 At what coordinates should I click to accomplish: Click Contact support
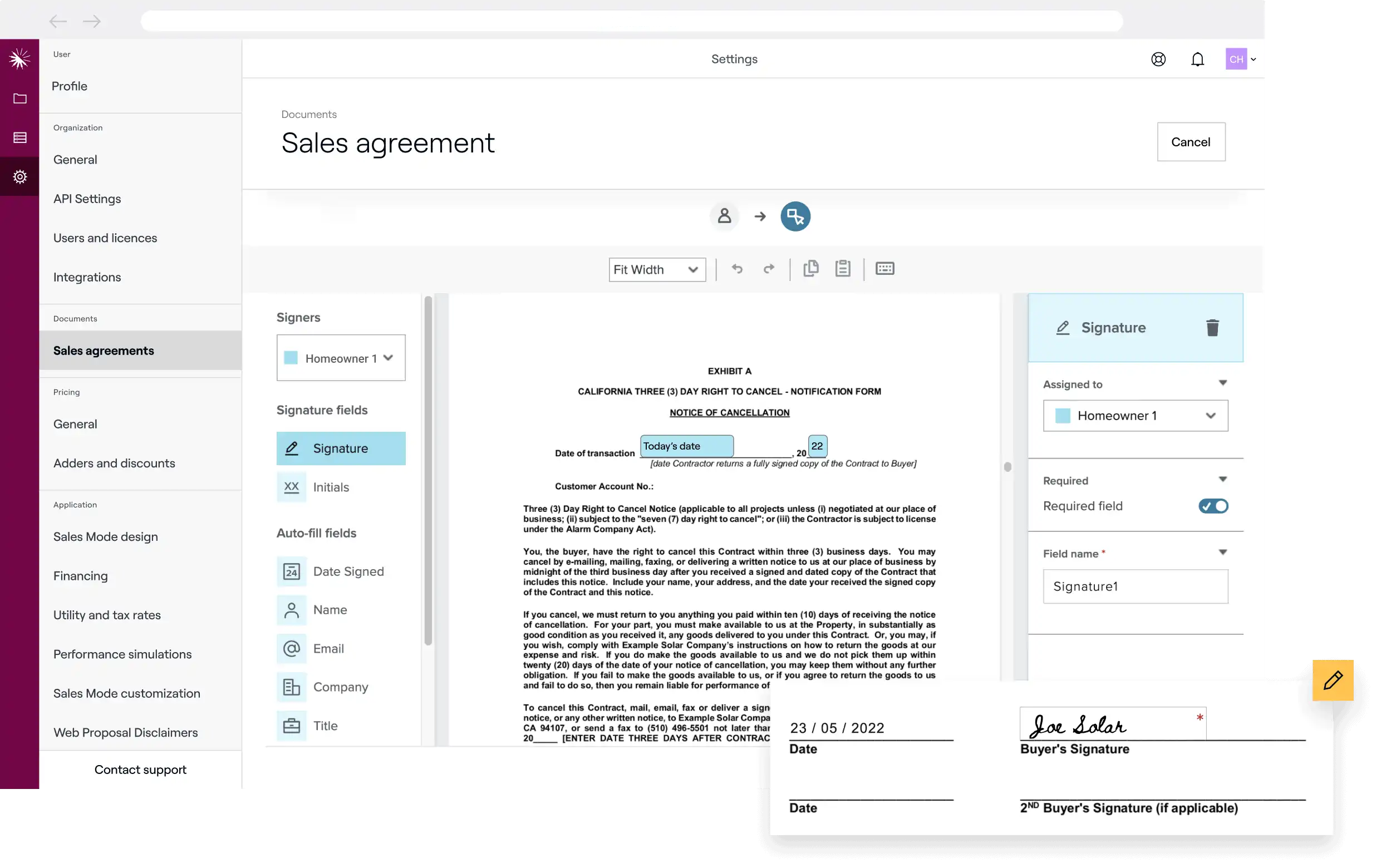140,770
